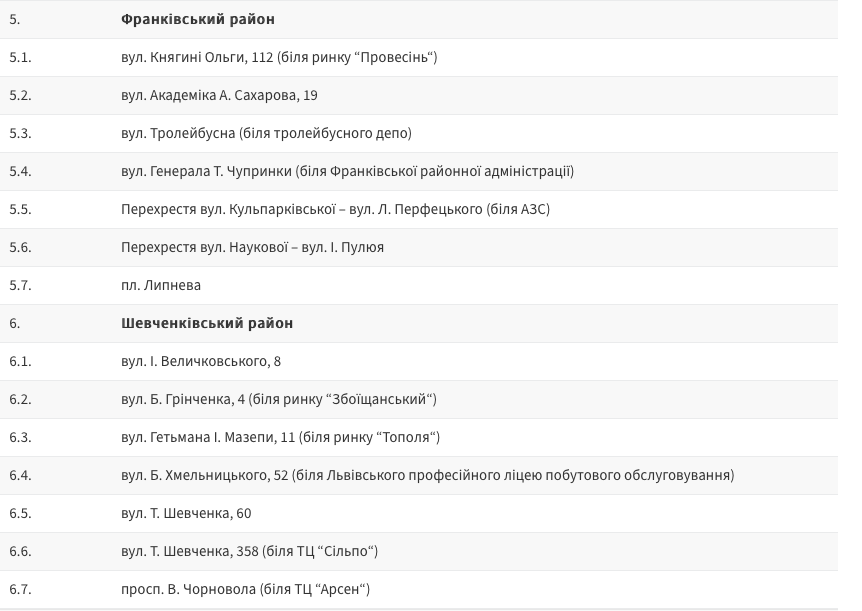Click row number 5.7. in the first column
Screen dimensions: 862x611
20,285
